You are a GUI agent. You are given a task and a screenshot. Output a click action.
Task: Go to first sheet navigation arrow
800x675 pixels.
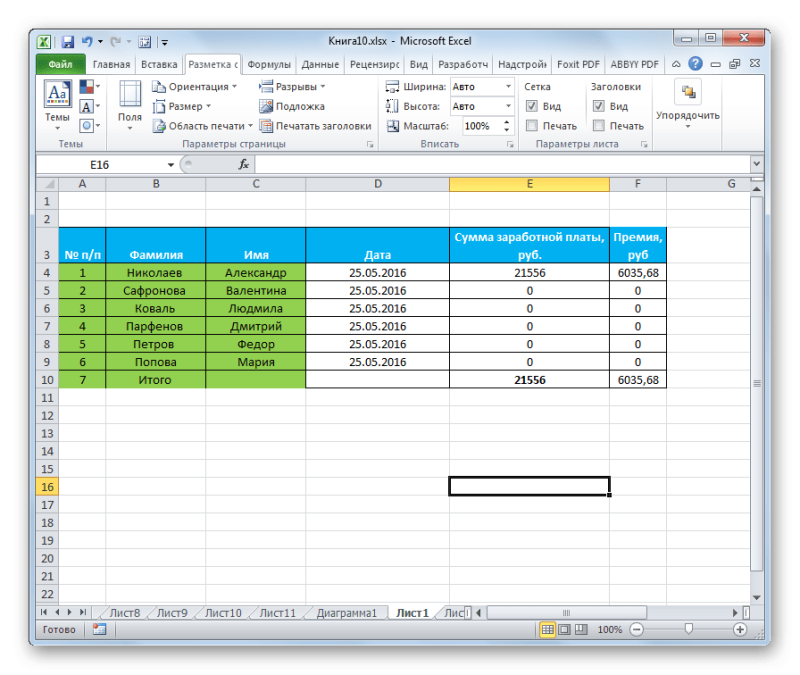[x=44, y=612]
